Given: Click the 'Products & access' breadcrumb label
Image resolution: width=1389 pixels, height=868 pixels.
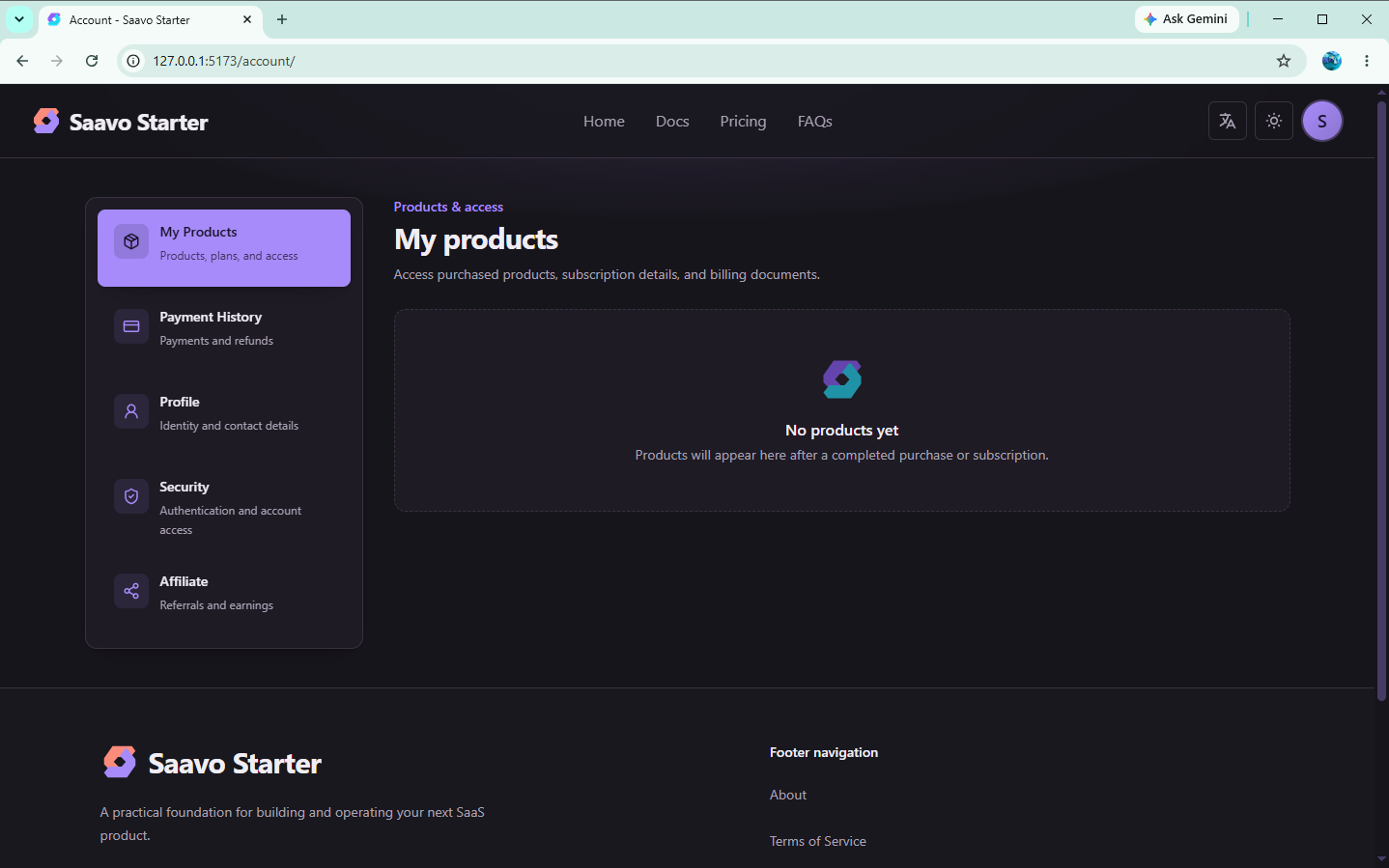Looking at the screenshot, I should (448, 207).
